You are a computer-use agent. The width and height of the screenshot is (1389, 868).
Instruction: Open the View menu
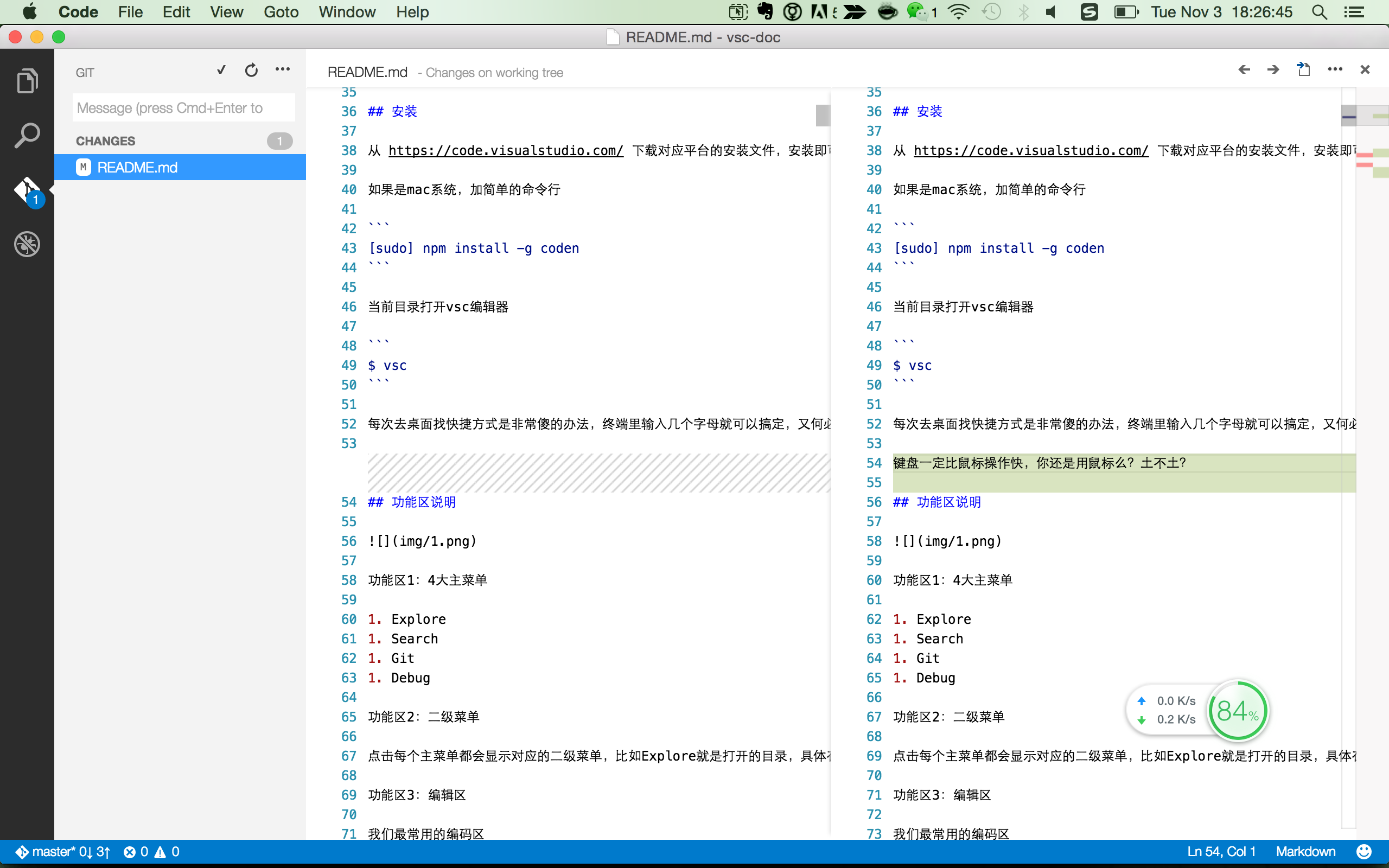point(226,12)
